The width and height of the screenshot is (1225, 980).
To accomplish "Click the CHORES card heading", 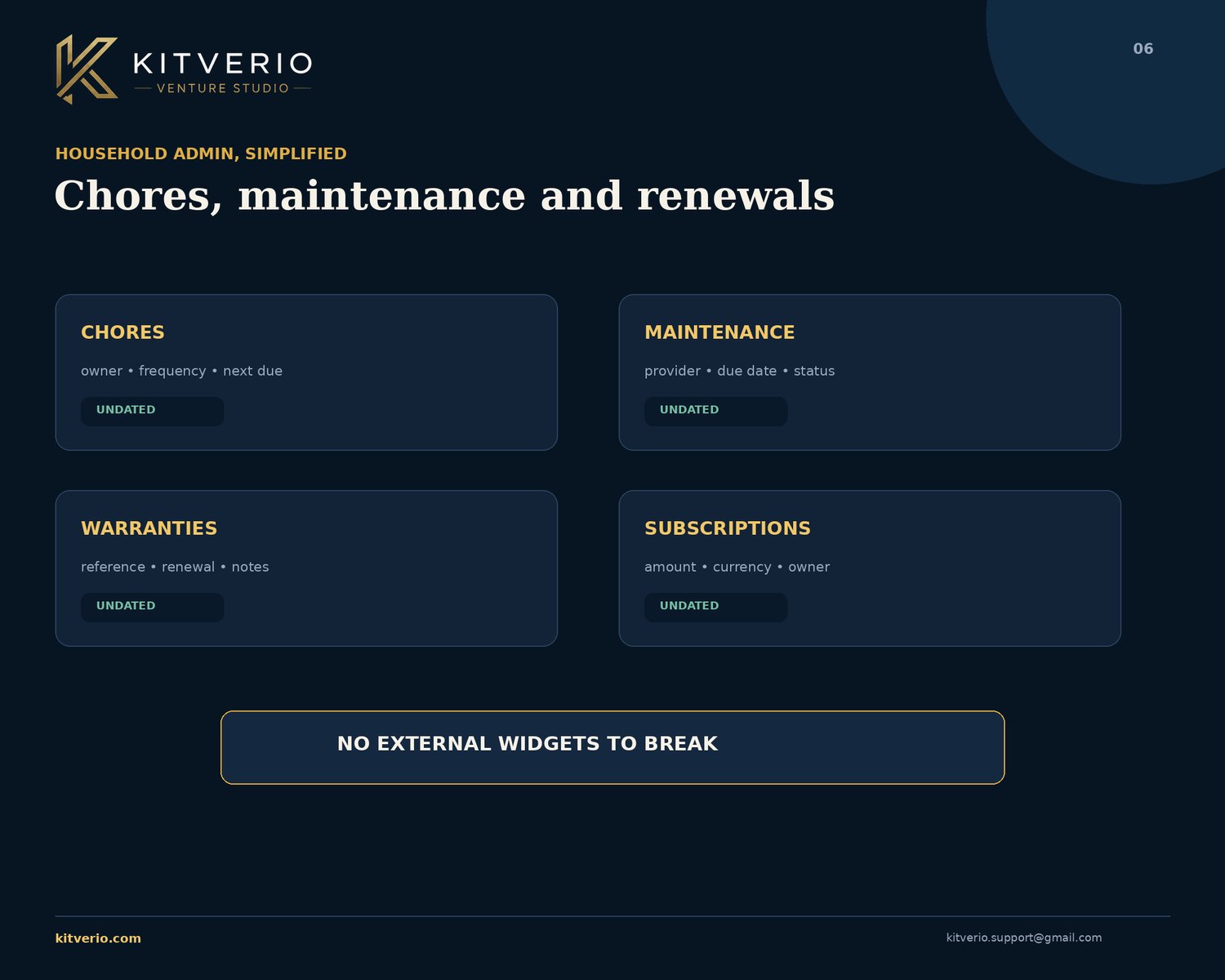I will point(122,332).
